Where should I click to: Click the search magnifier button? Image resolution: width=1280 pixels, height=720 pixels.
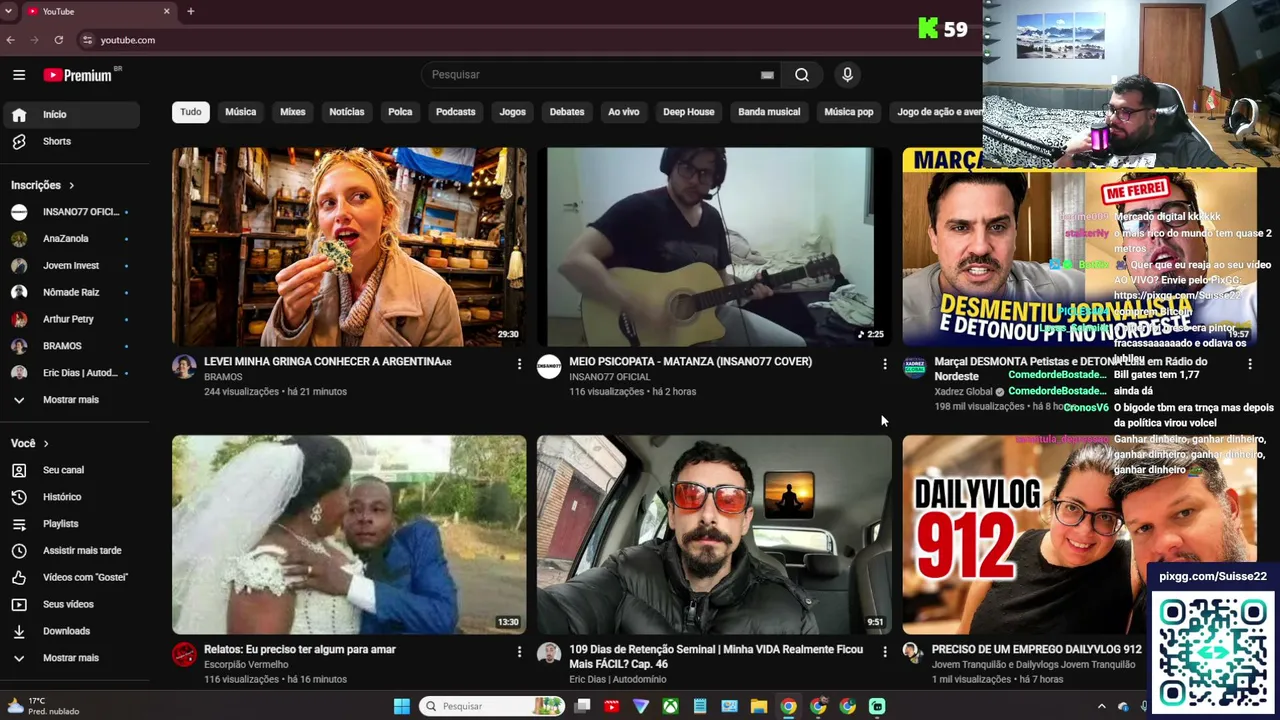(x=802, y=75)
